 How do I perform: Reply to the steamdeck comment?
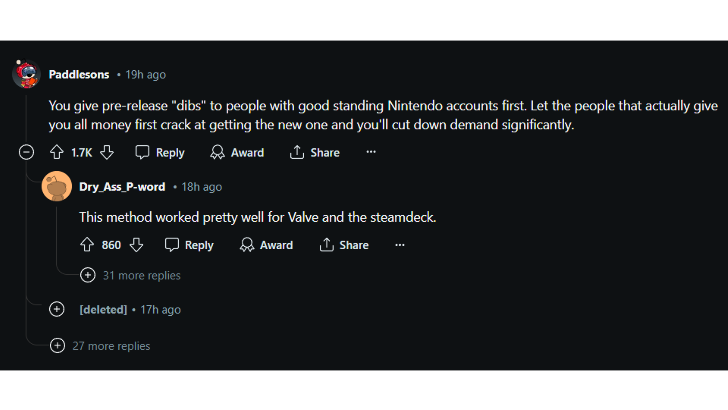[189, 245]
